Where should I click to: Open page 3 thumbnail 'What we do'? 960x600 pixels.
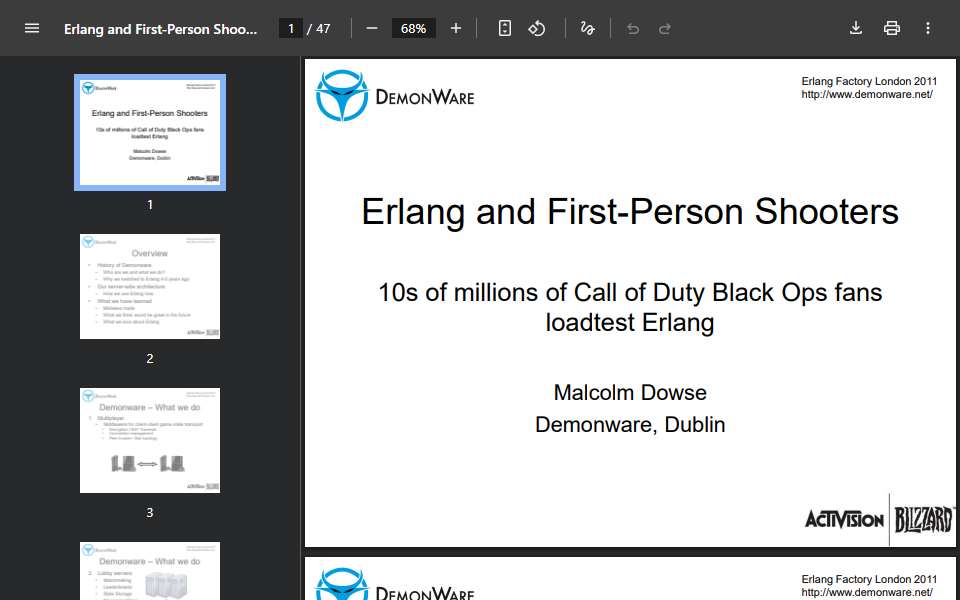(x=150, y=440)
